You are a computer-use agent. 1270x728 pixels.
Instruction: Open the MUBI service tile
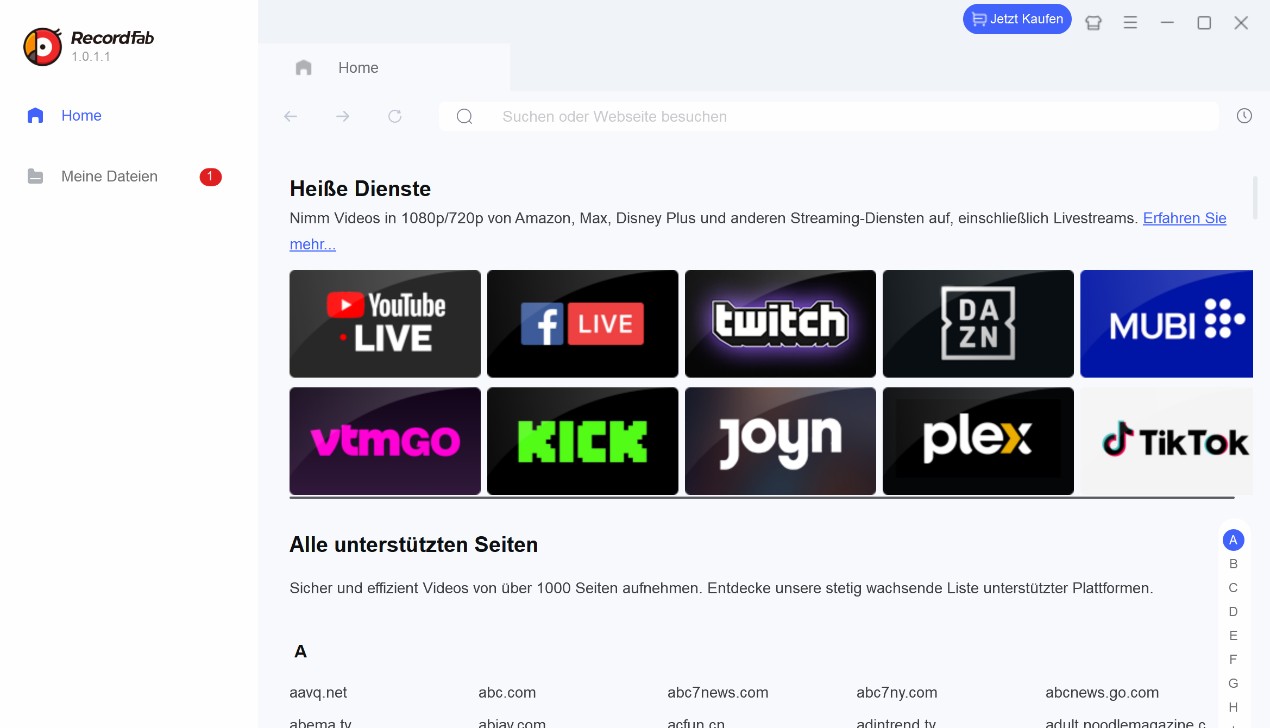[x=1166, y=324]
